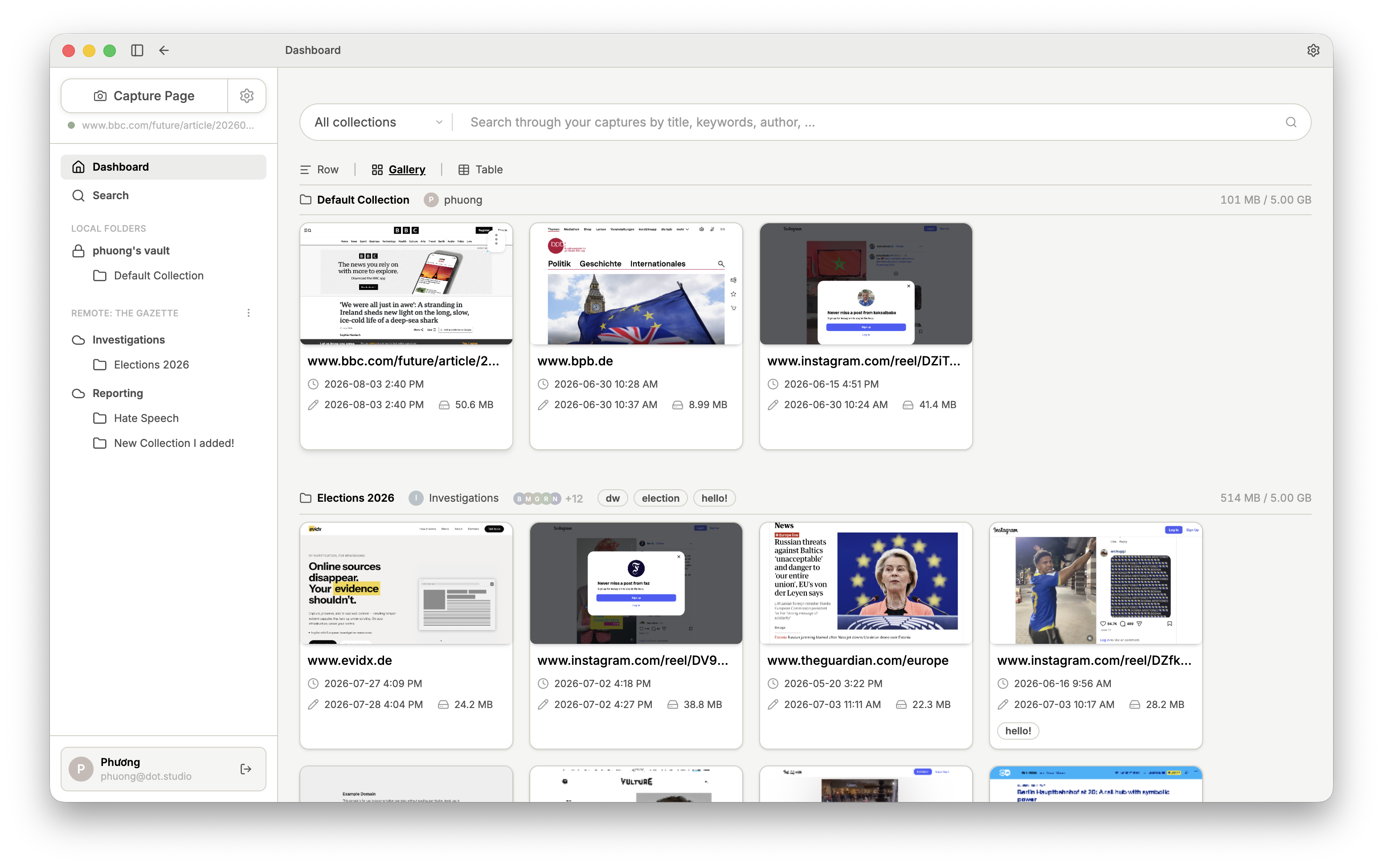The height and width of the screenshot is (868, 1383).
Task: Open the instagram reel DZiT capture thumbnail
Action: (x=865, y=283)
